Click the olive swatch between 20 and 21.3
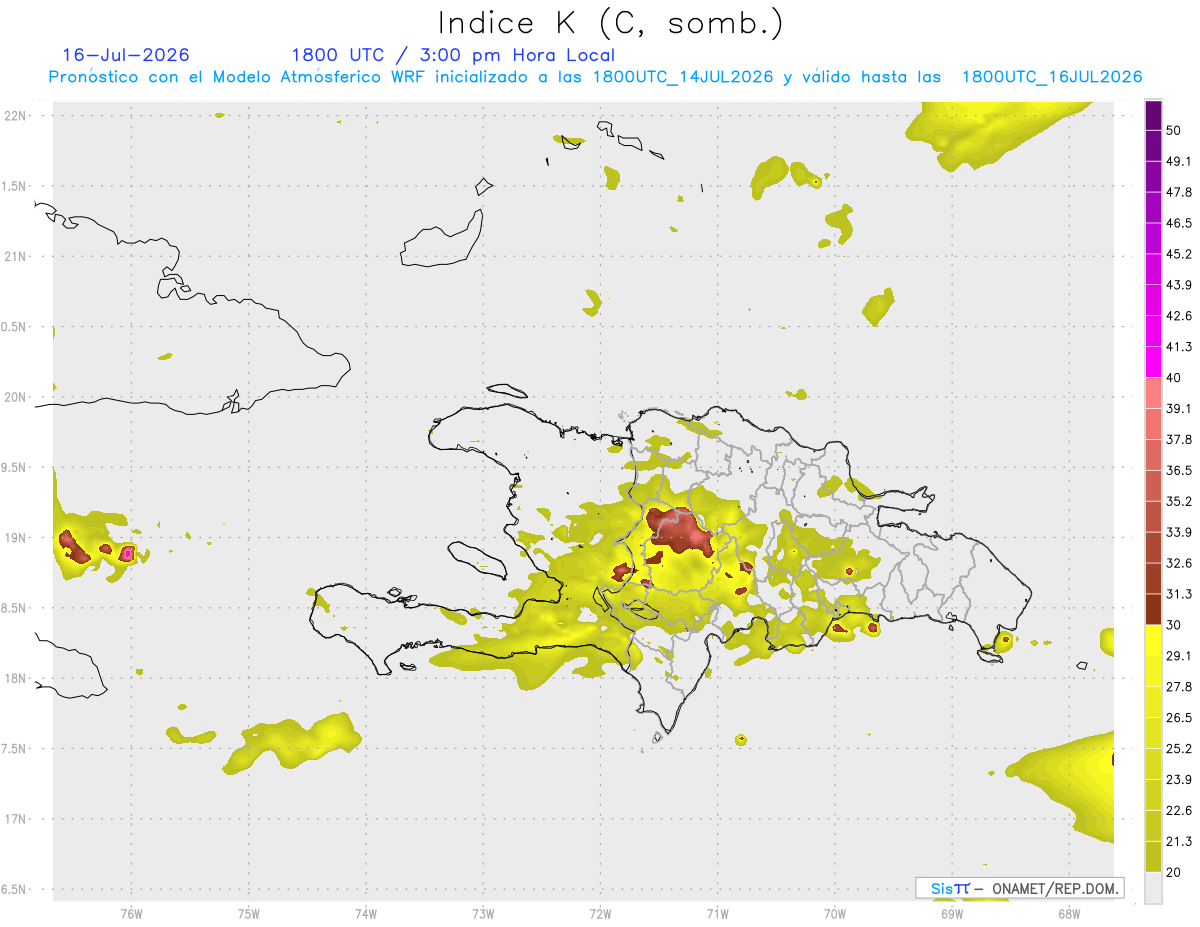Image resolution: width=1200 pixels, height=927 pixels. [1153, 857]
